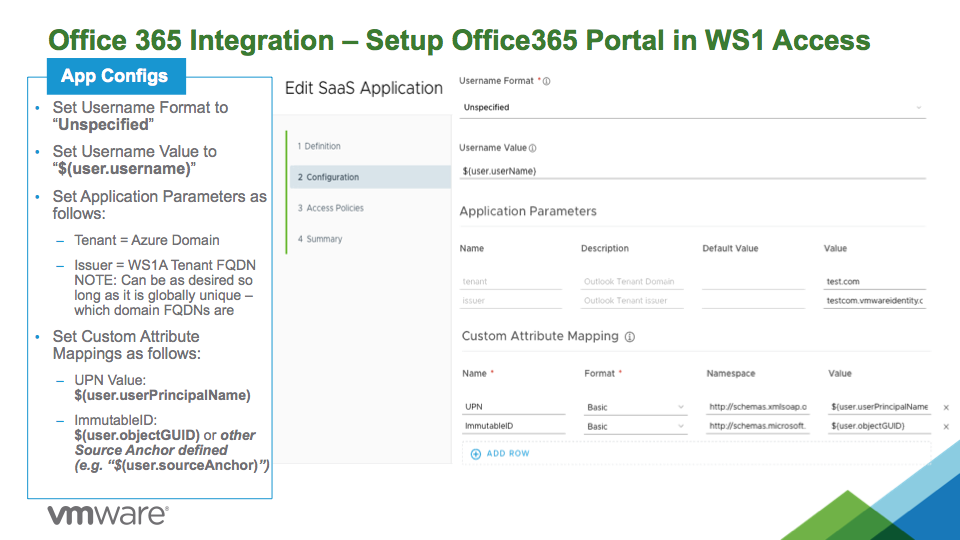Click the Username Format info icon
The width and height of the screenshot is (960, 540).
(546, 81)
